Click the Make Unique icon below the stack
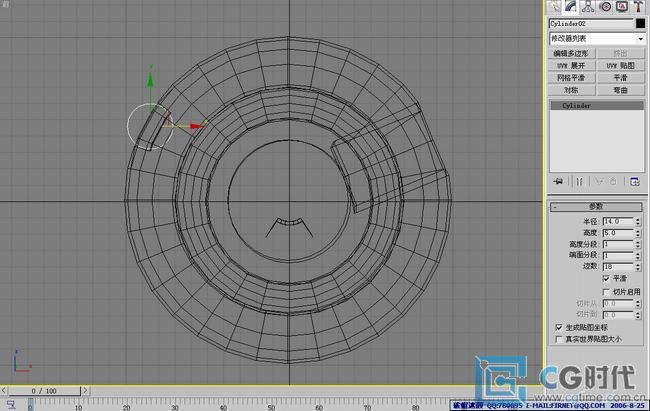Image resolution: width=650 pixels, height=411 pixels. pos(599,181)
